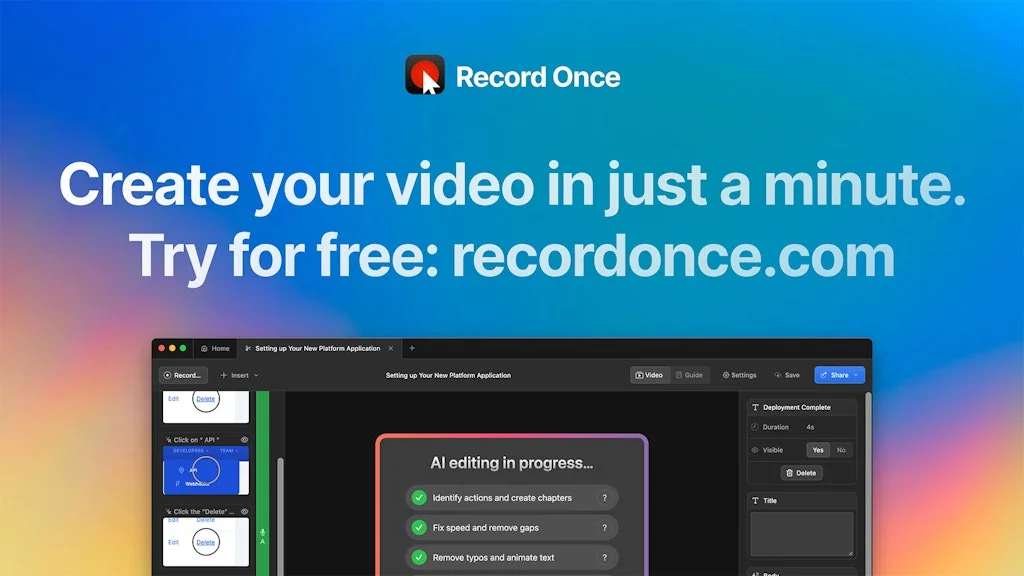Select the Click the "Delete" step thumbnail
The width and height of the screenshot is (1024, 576).
point(206,541)
